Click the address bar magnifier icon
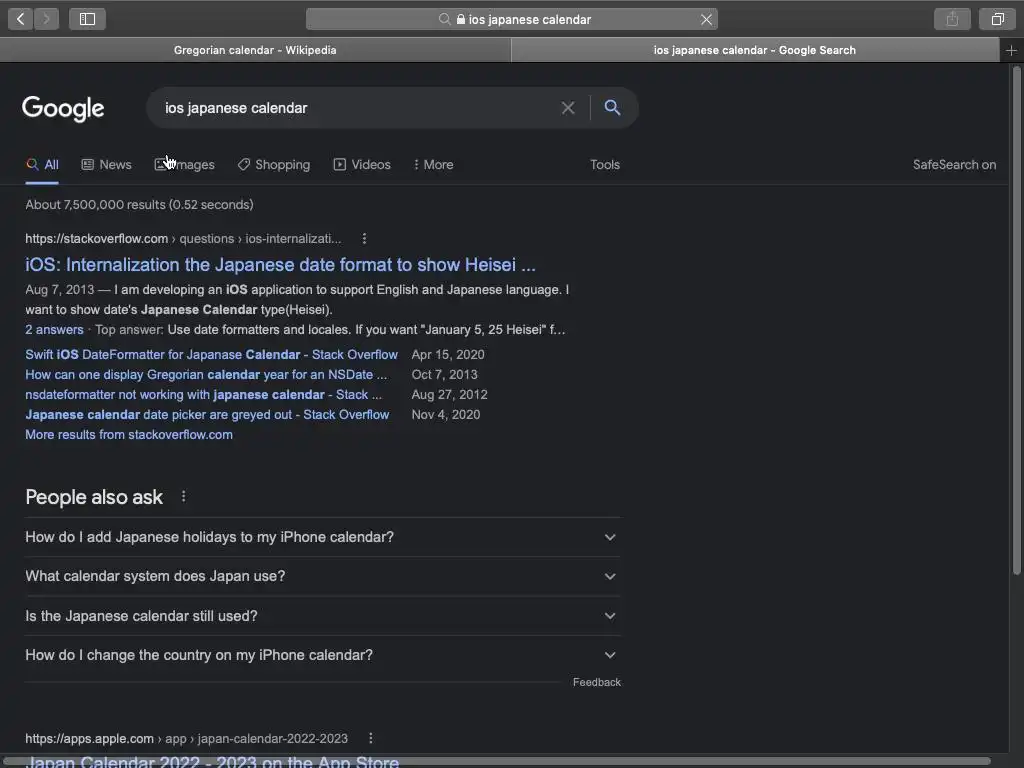The width and height of the screenshot is (1024, 768). pos(445,19)
